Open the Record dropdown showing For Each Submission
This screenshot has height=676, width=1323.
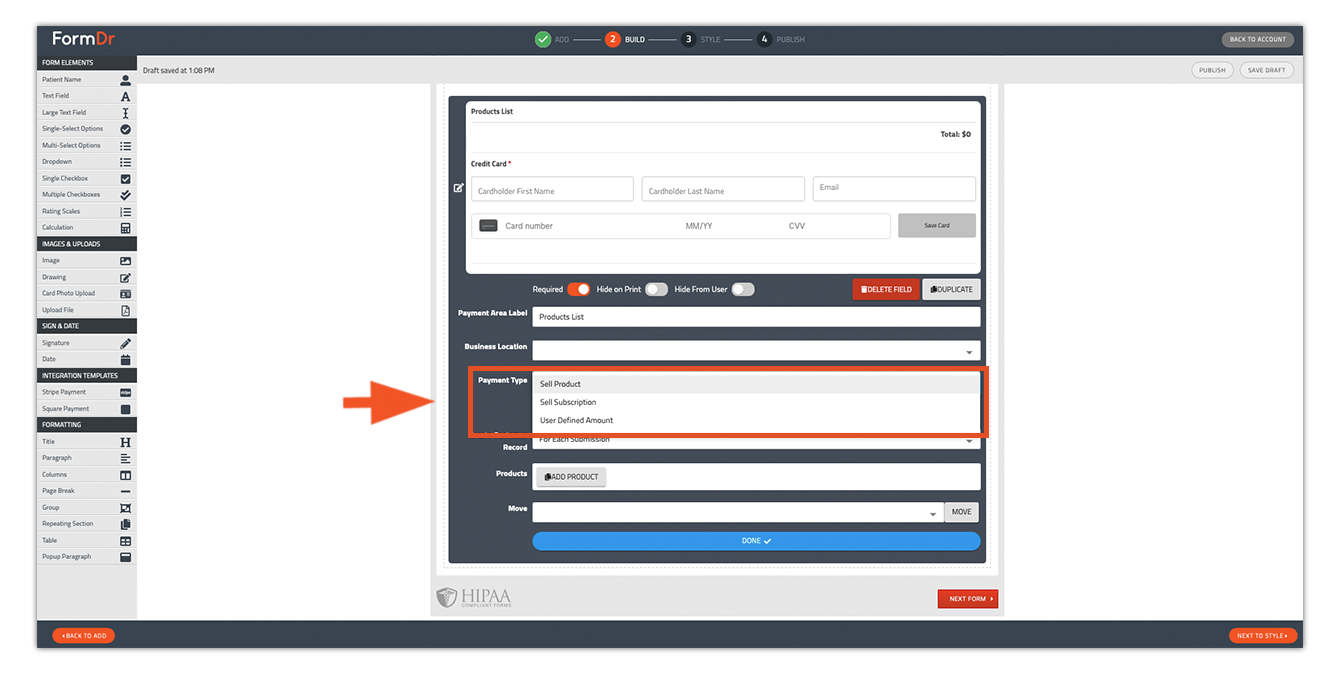click(x=756, y=441)
